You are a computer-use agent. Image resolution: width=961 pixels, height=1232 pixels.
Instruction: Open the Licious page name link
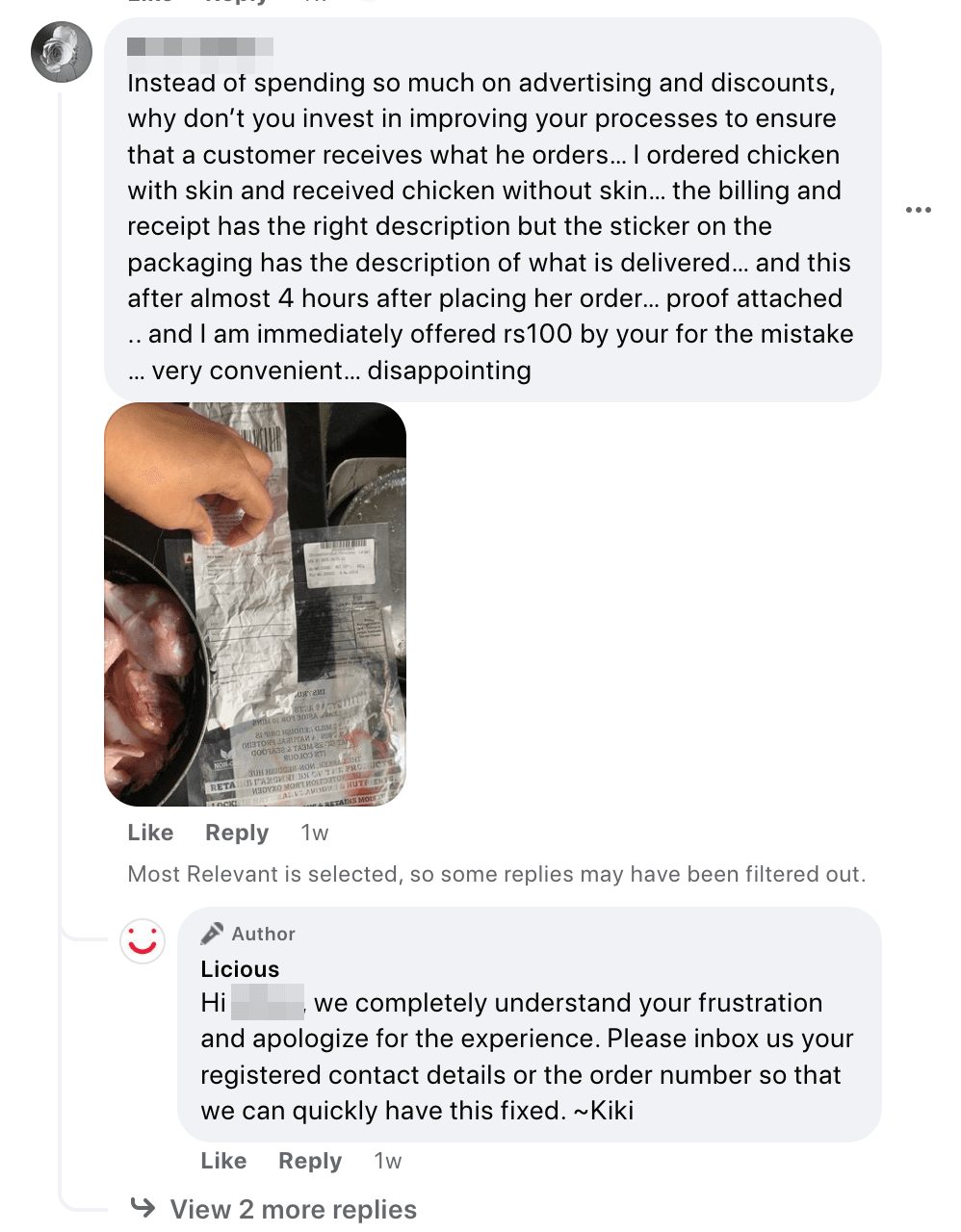coord(240,969)
